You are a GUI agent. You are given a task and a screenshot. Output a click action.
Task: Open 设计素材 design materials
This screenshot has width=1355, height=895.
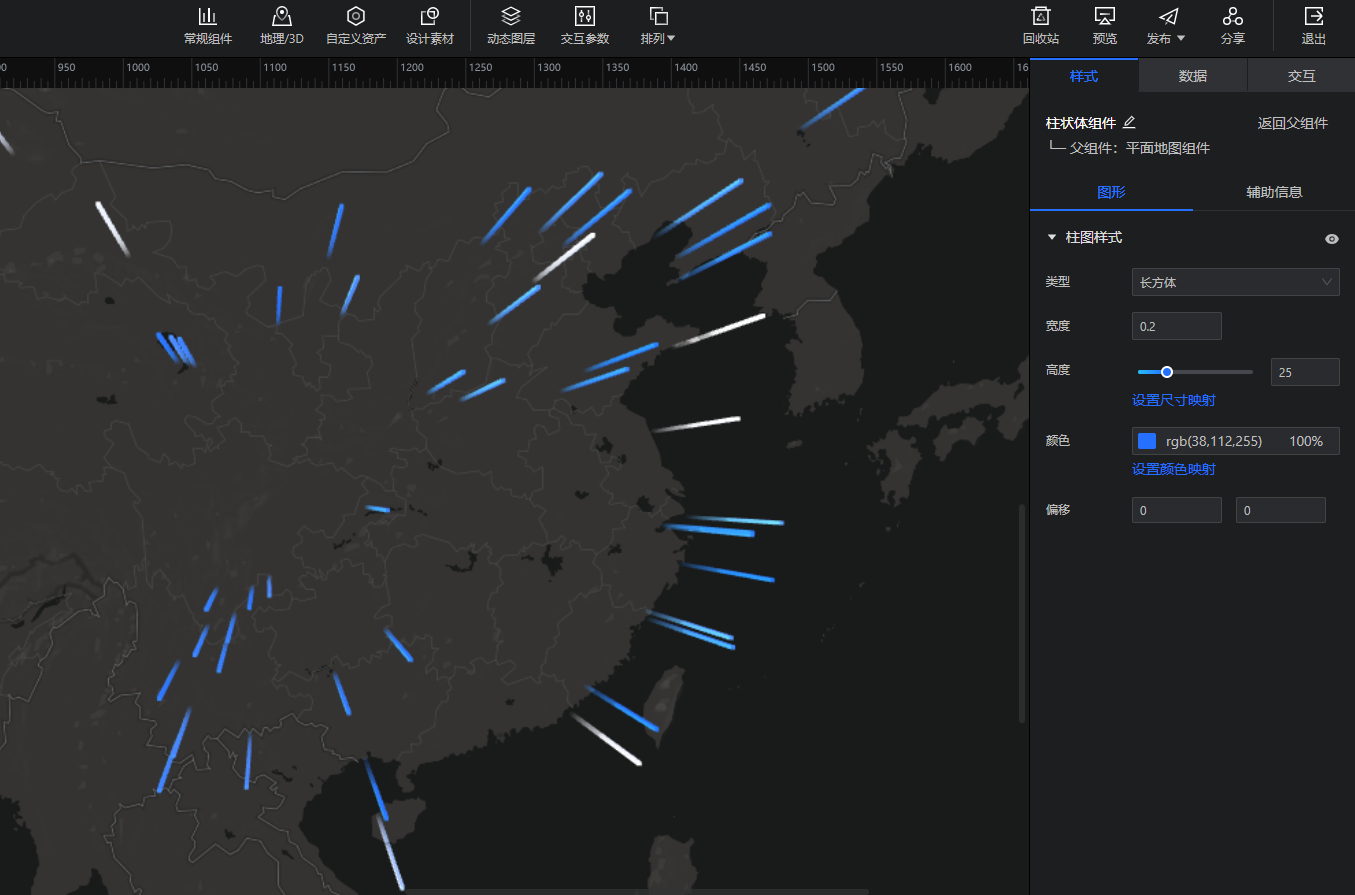pyautogui.click(x=430, y=17)
